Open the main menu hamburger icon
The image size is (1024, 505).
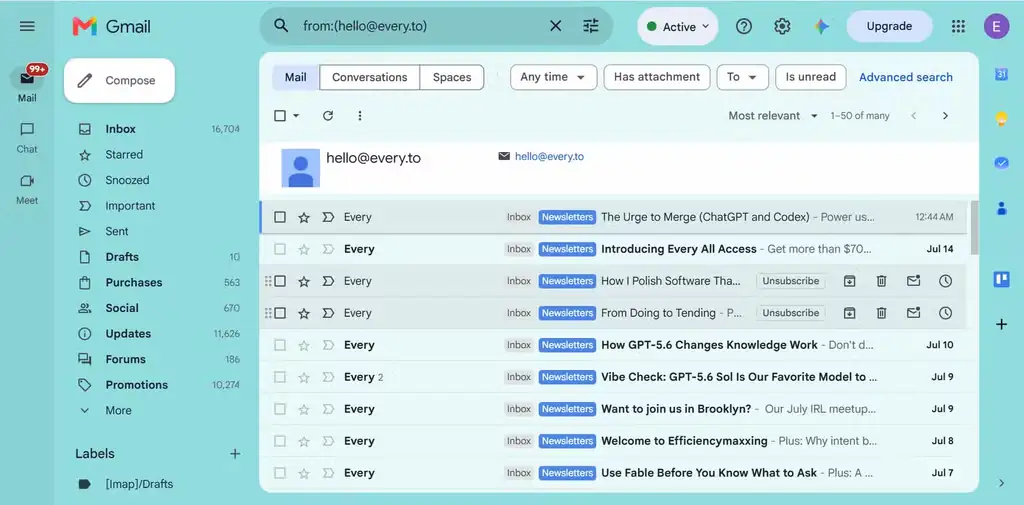coord(27,26)
